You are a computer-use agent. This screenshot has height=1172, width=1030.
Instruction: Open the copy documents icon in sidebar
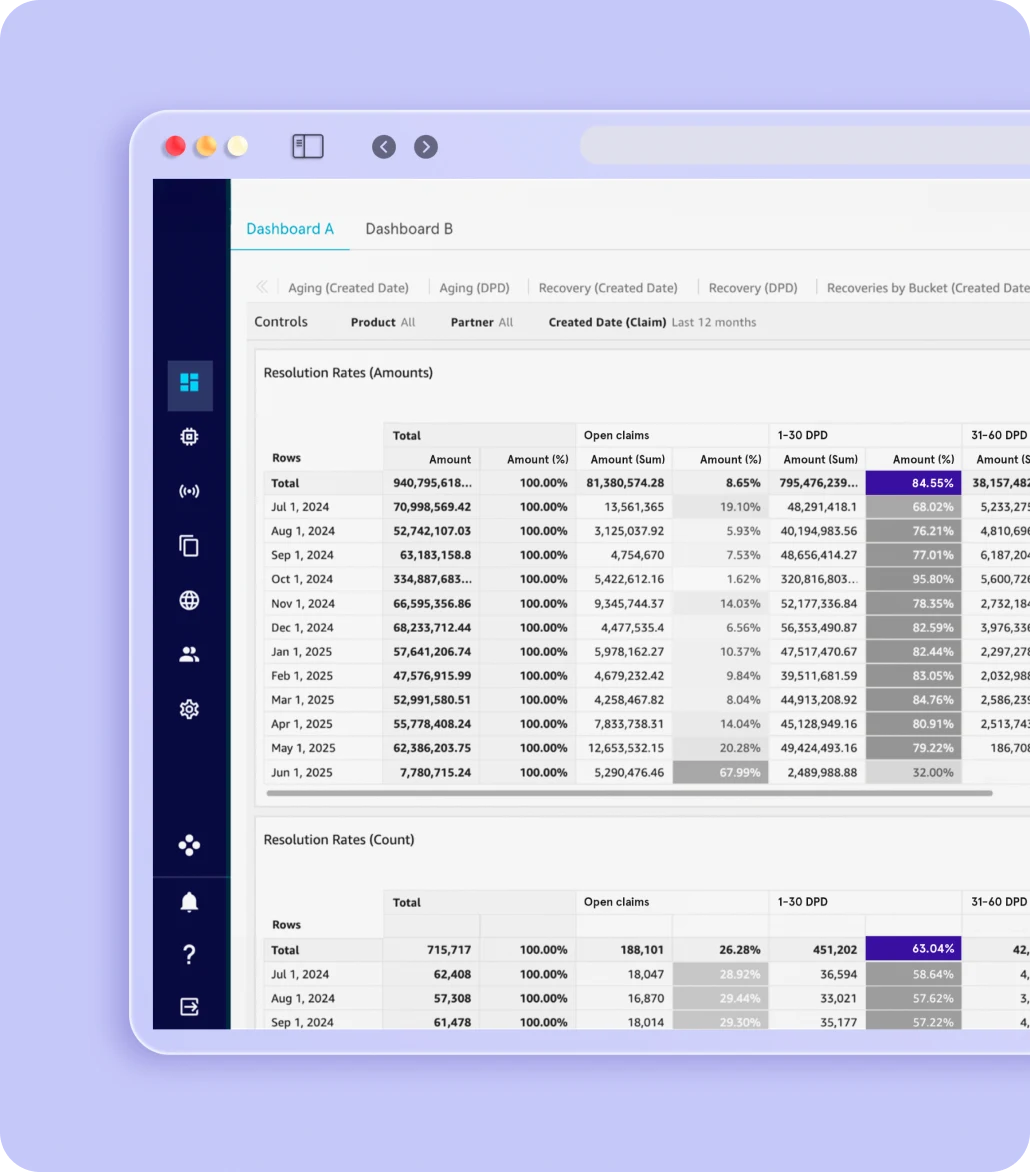pos(189,546)
